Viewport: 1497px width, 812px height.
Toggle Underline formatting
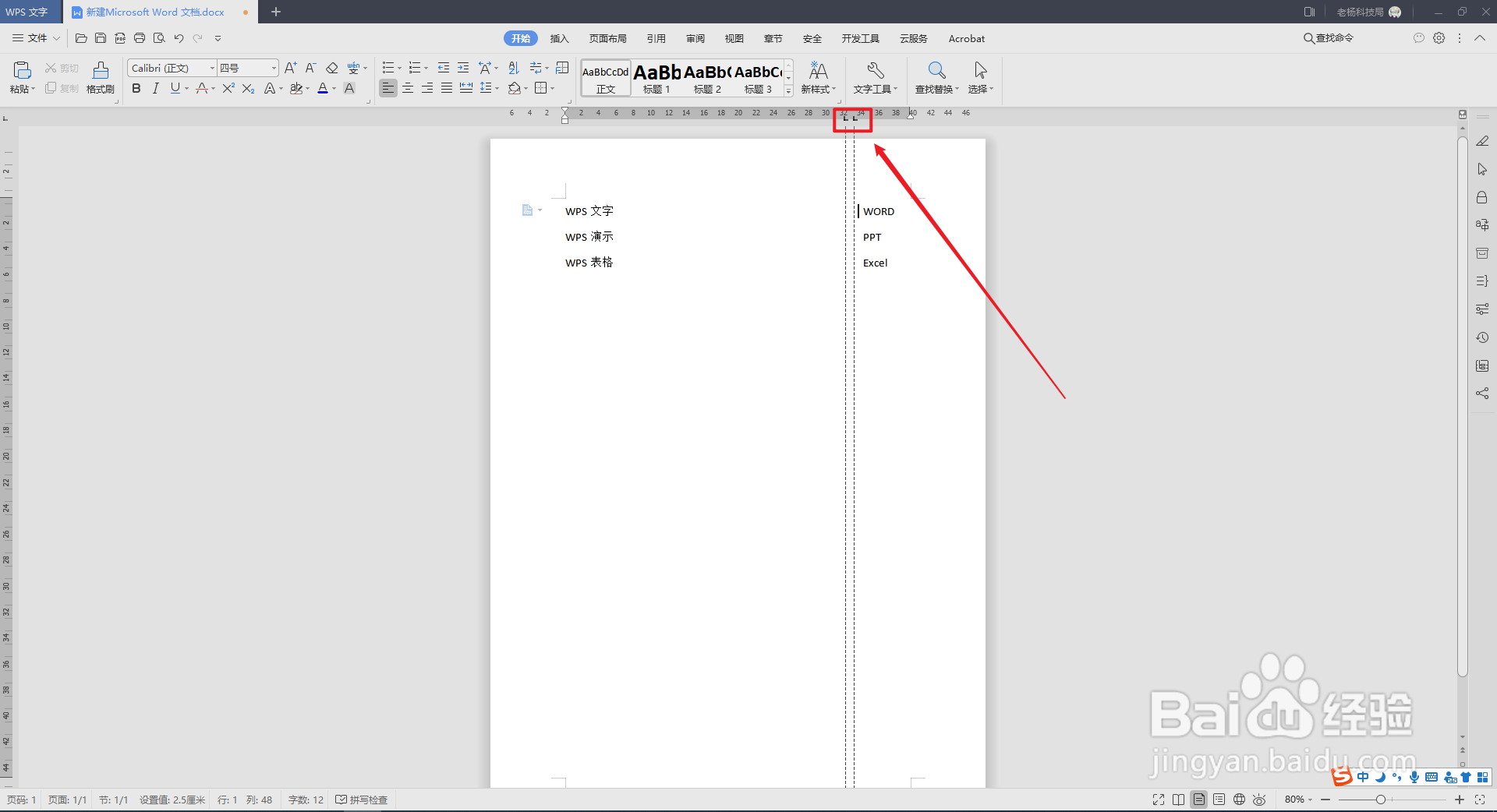coord(175,88)
